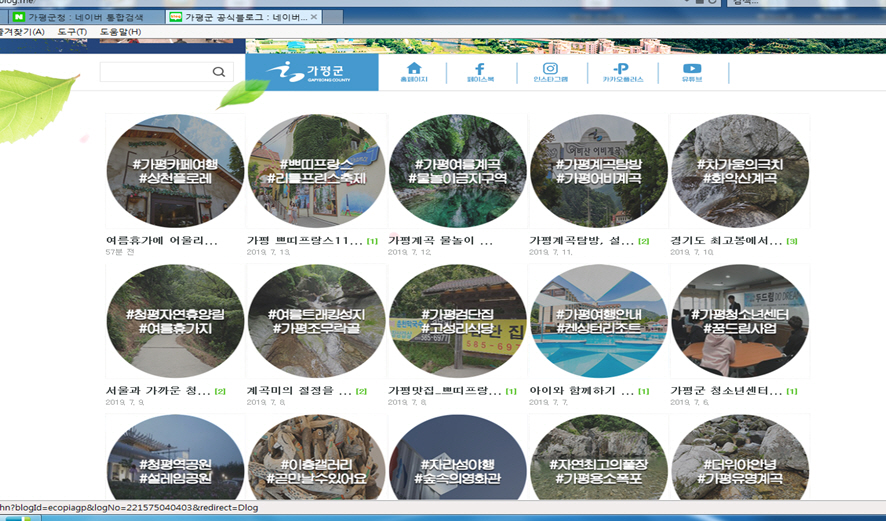Open #가평검단집 #고성리식당 thumbnail

click(x=458, y=321)
